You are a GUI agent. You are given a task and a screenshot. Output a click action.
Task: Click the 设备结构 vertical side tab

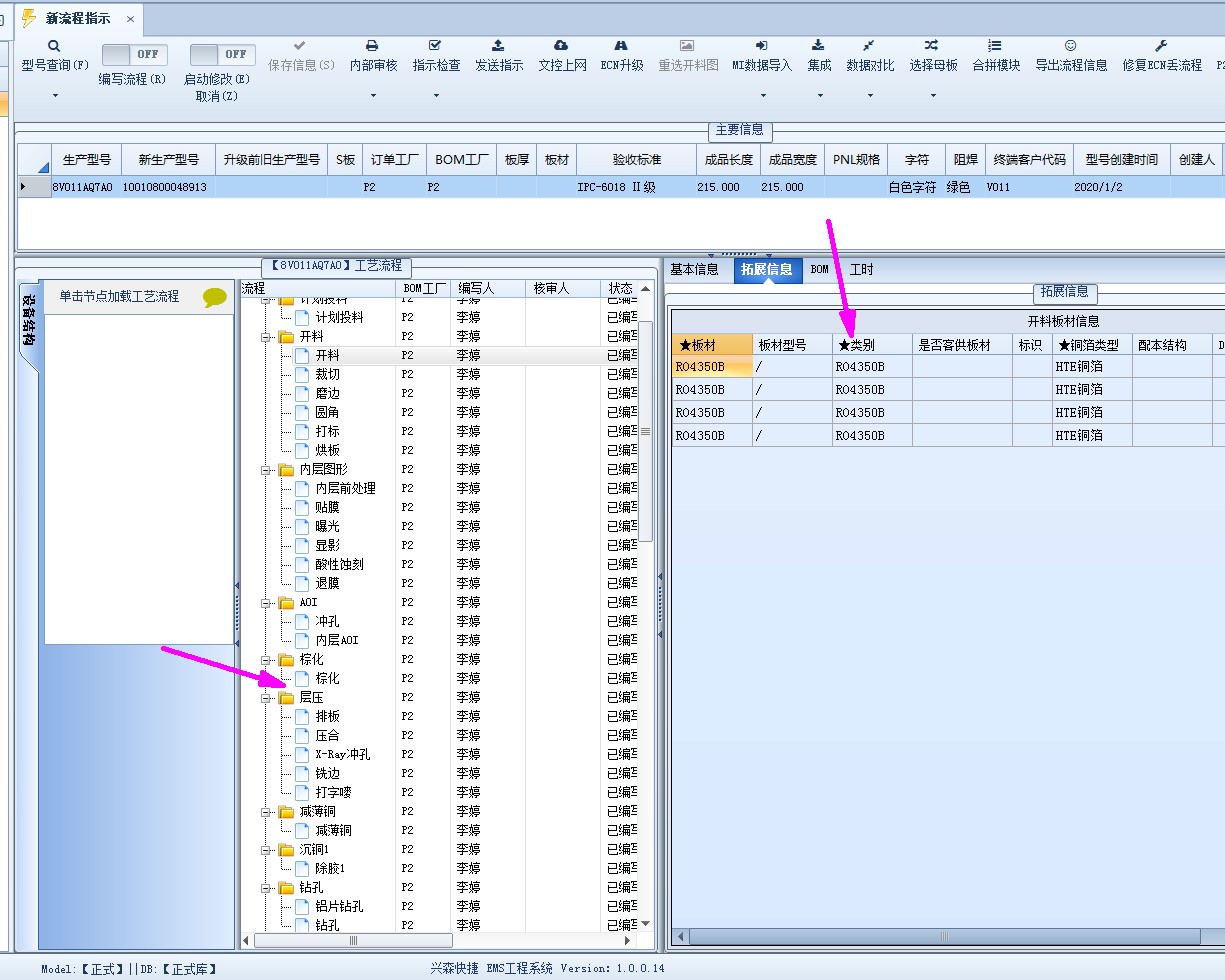(29, 322)
